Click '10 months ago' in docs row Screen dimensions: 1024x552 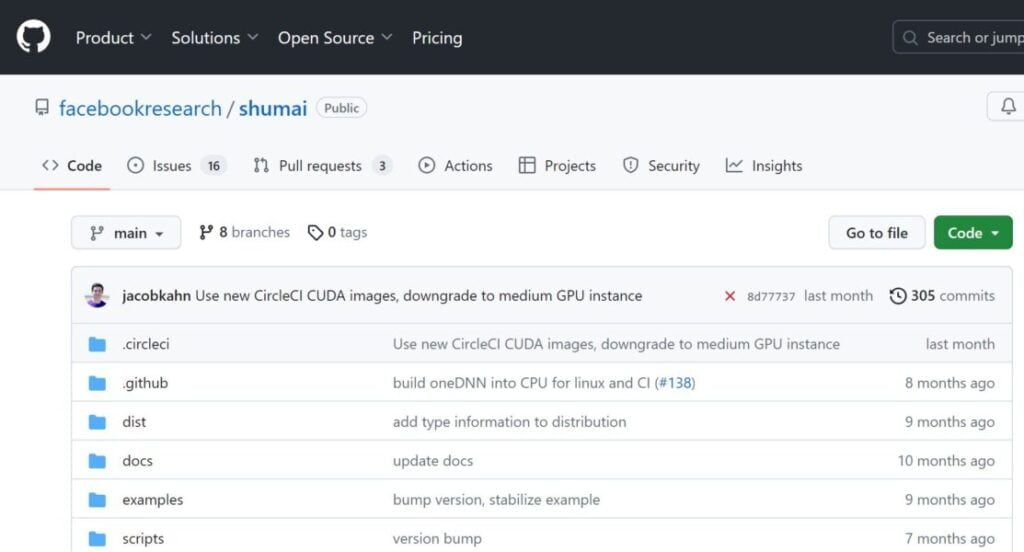946,461
